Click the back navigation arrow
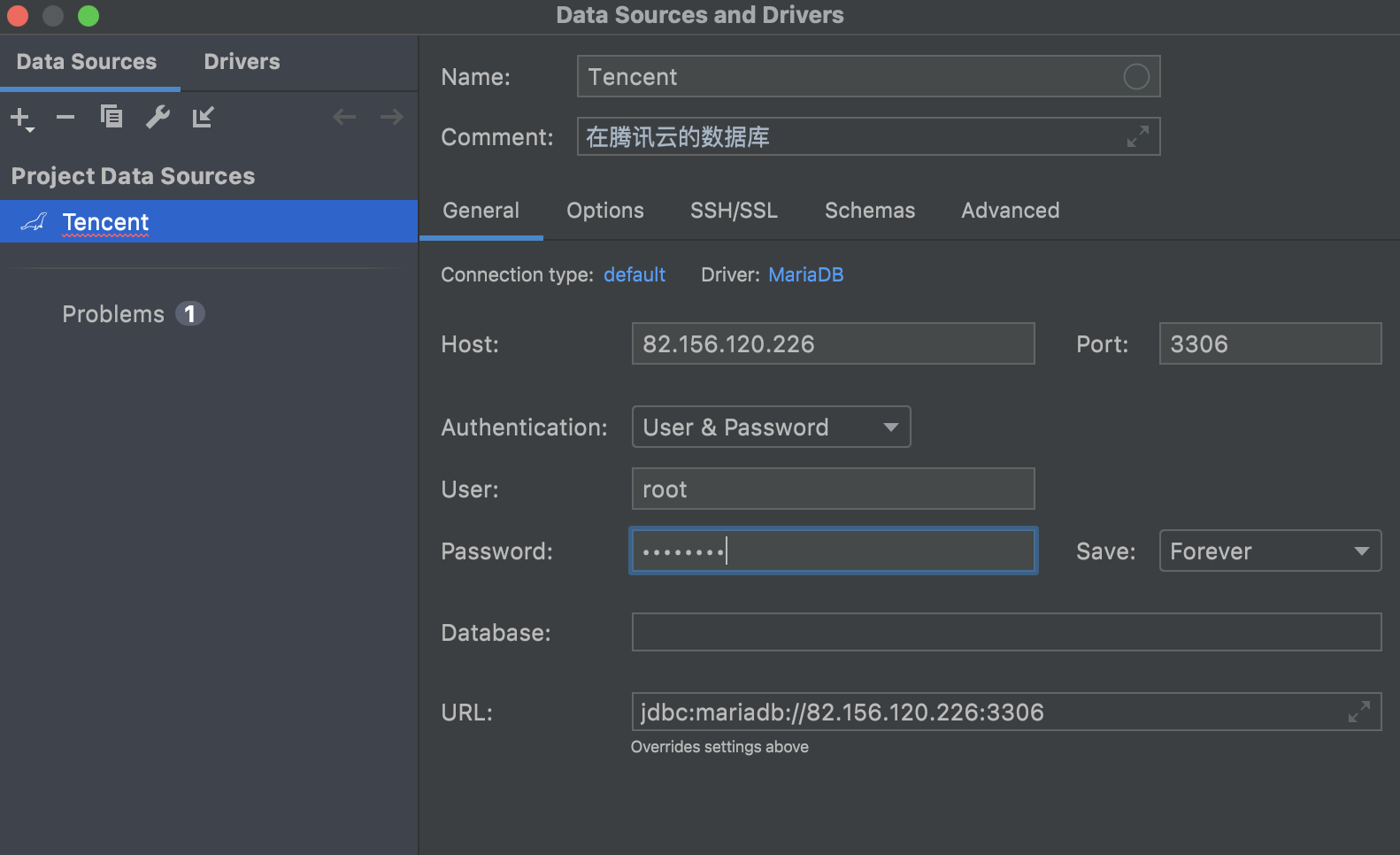This screenshot has height=855, width=1400. point(344,117)
